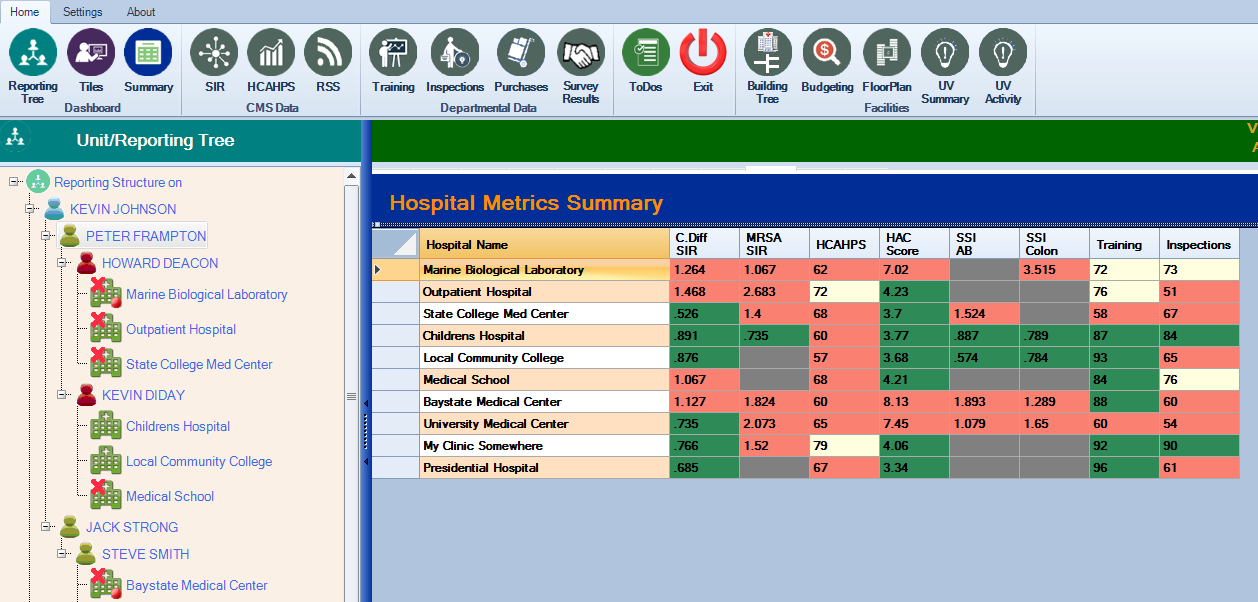Screen dimensions: 1258x602
Task: Open the UV Summary lightbulb icon
Action: [945, 53]
